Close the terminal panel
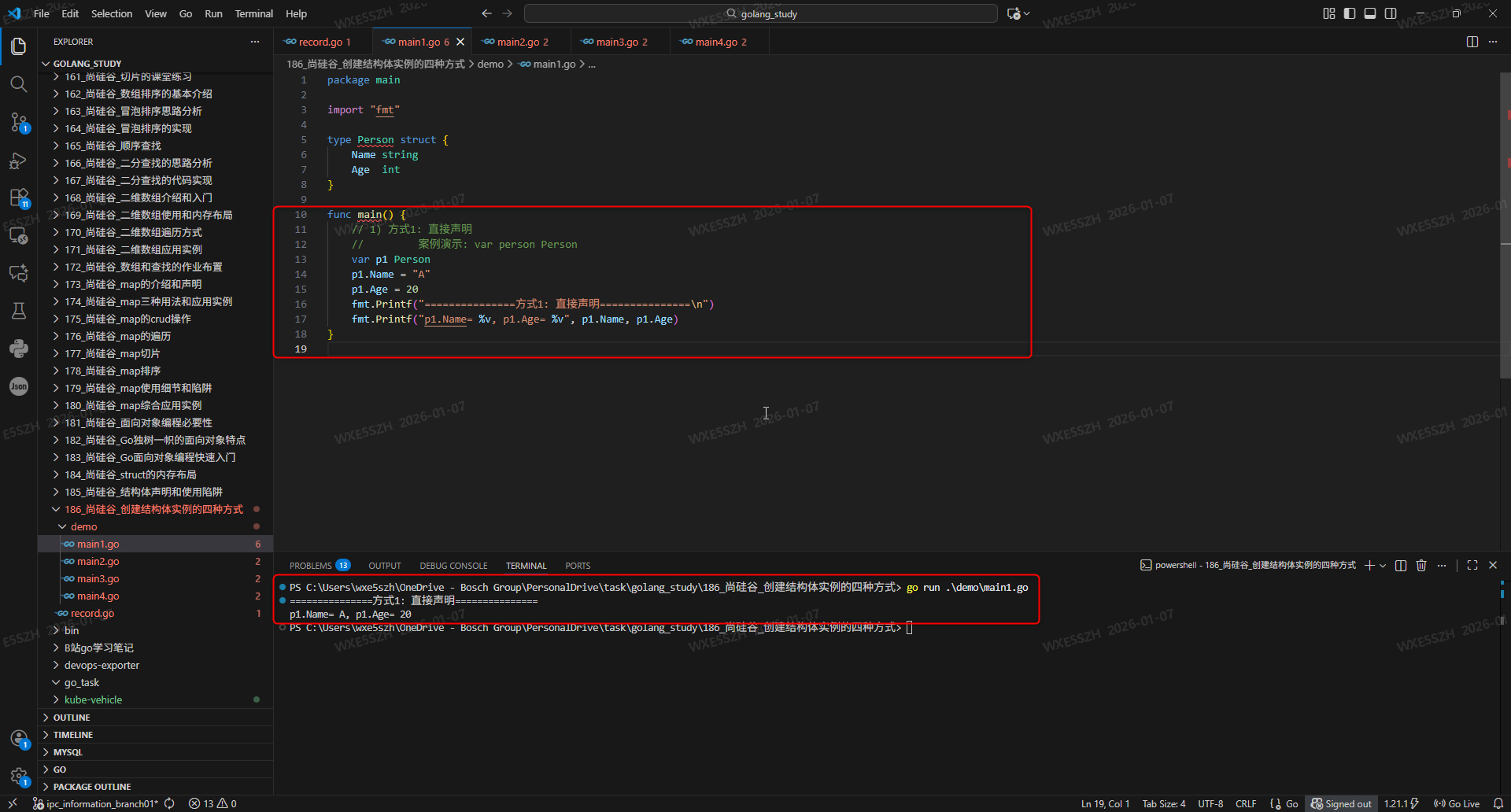1511x812 pixels. click(x=1493, y=565)
